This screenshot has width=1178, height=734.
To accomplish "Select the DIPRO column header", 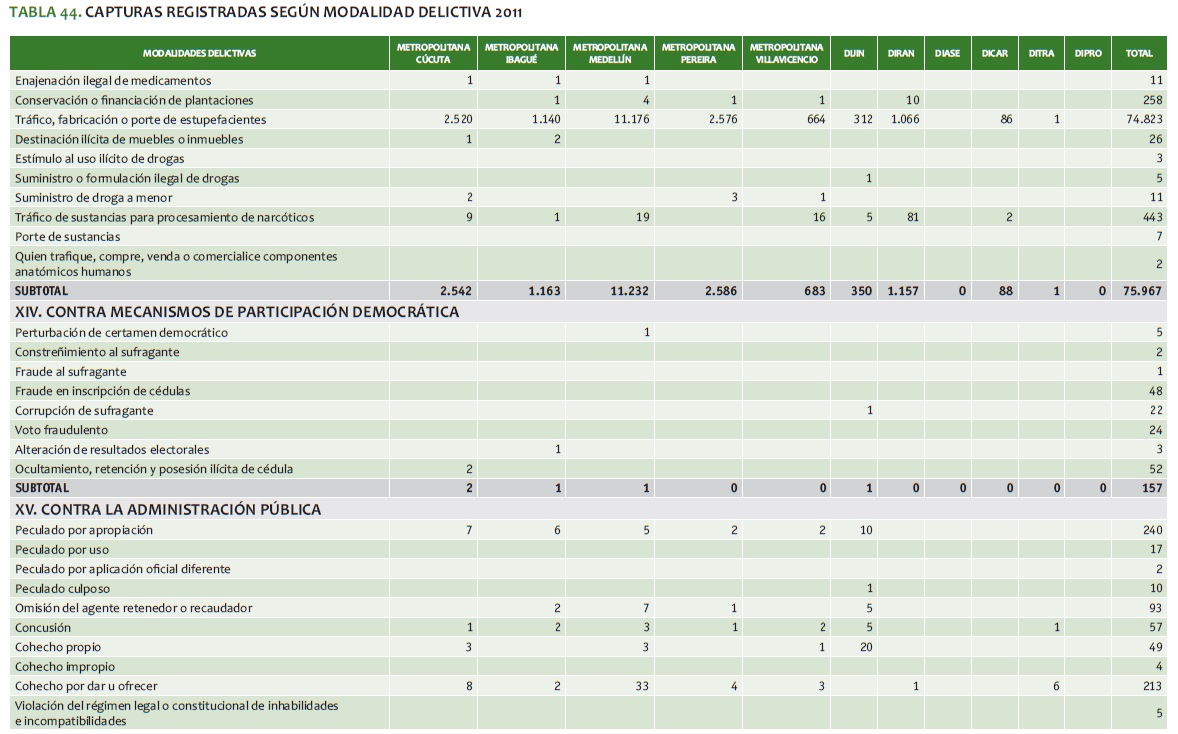I will (1087, 53).
